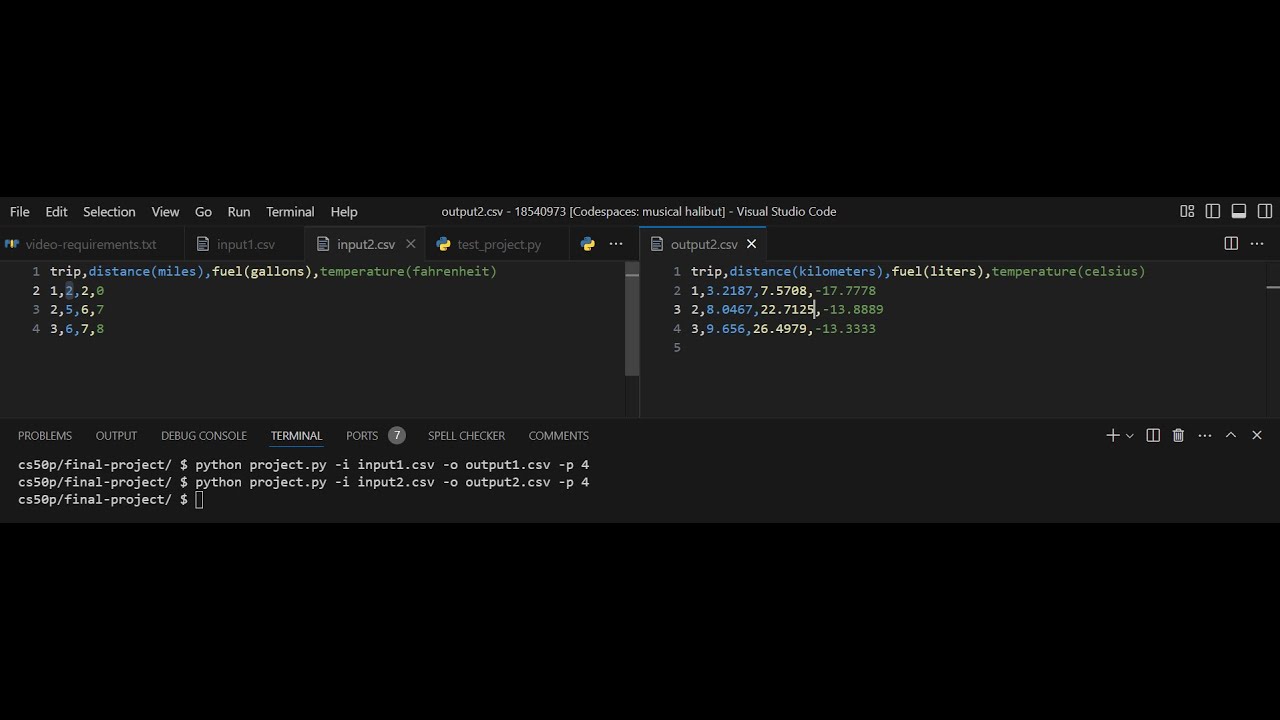Close the terminal panel

pos(1257,435)
